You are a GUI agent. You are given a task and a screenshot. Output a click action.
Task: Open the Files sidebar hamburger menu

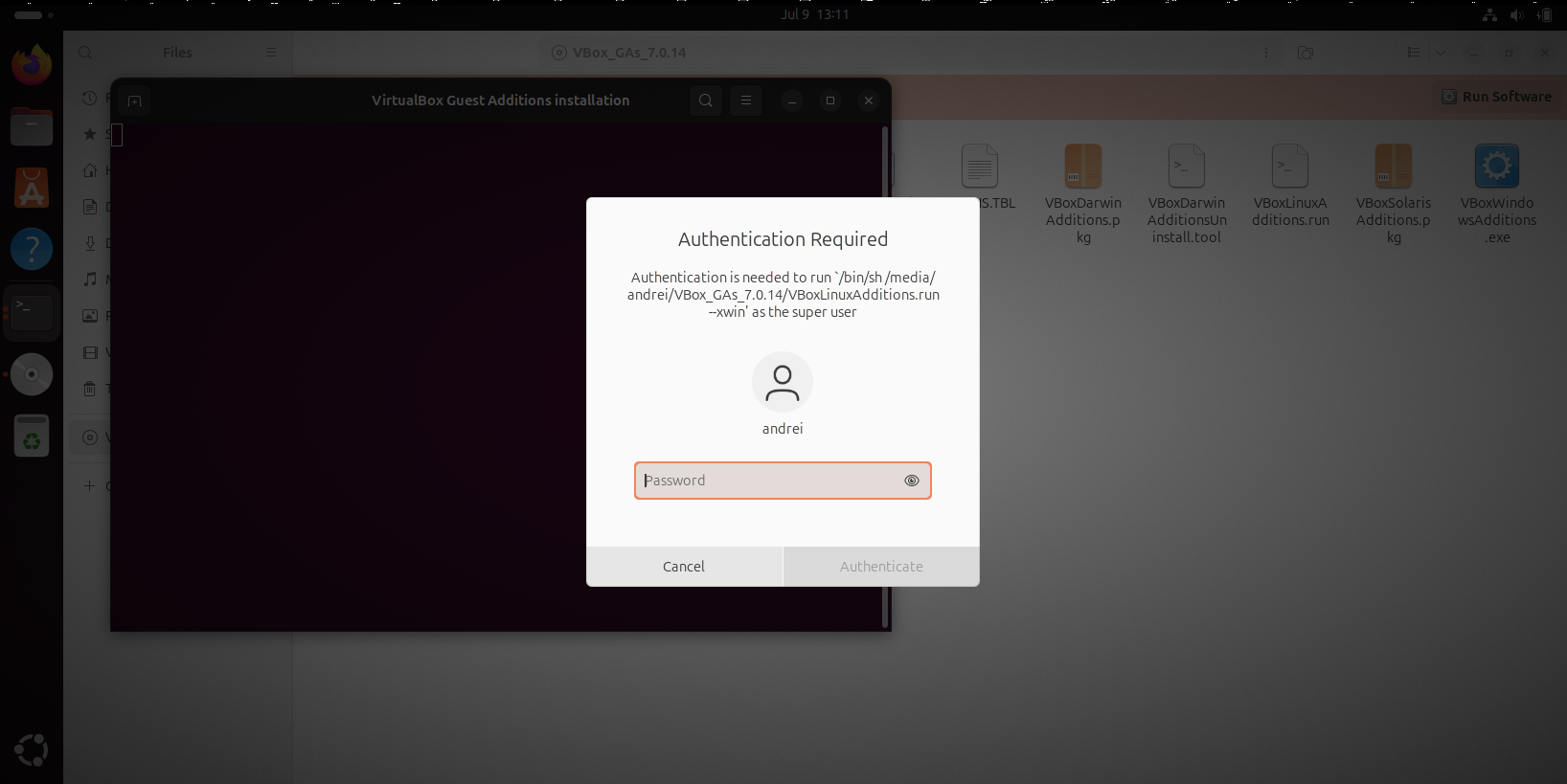click(271, 53)
